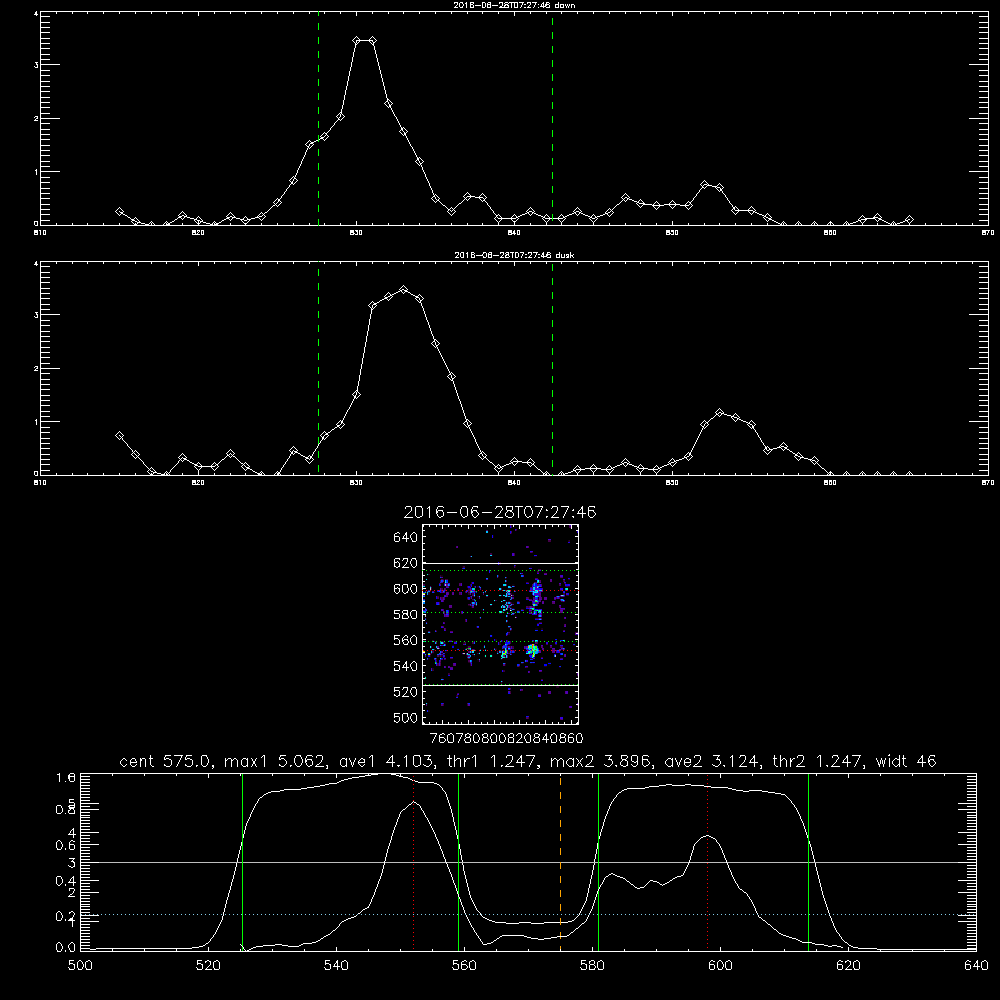The image size is (1000, 1000).
Task: Select the 'widt 46' statistic text
Action: [x=906, y=761]
